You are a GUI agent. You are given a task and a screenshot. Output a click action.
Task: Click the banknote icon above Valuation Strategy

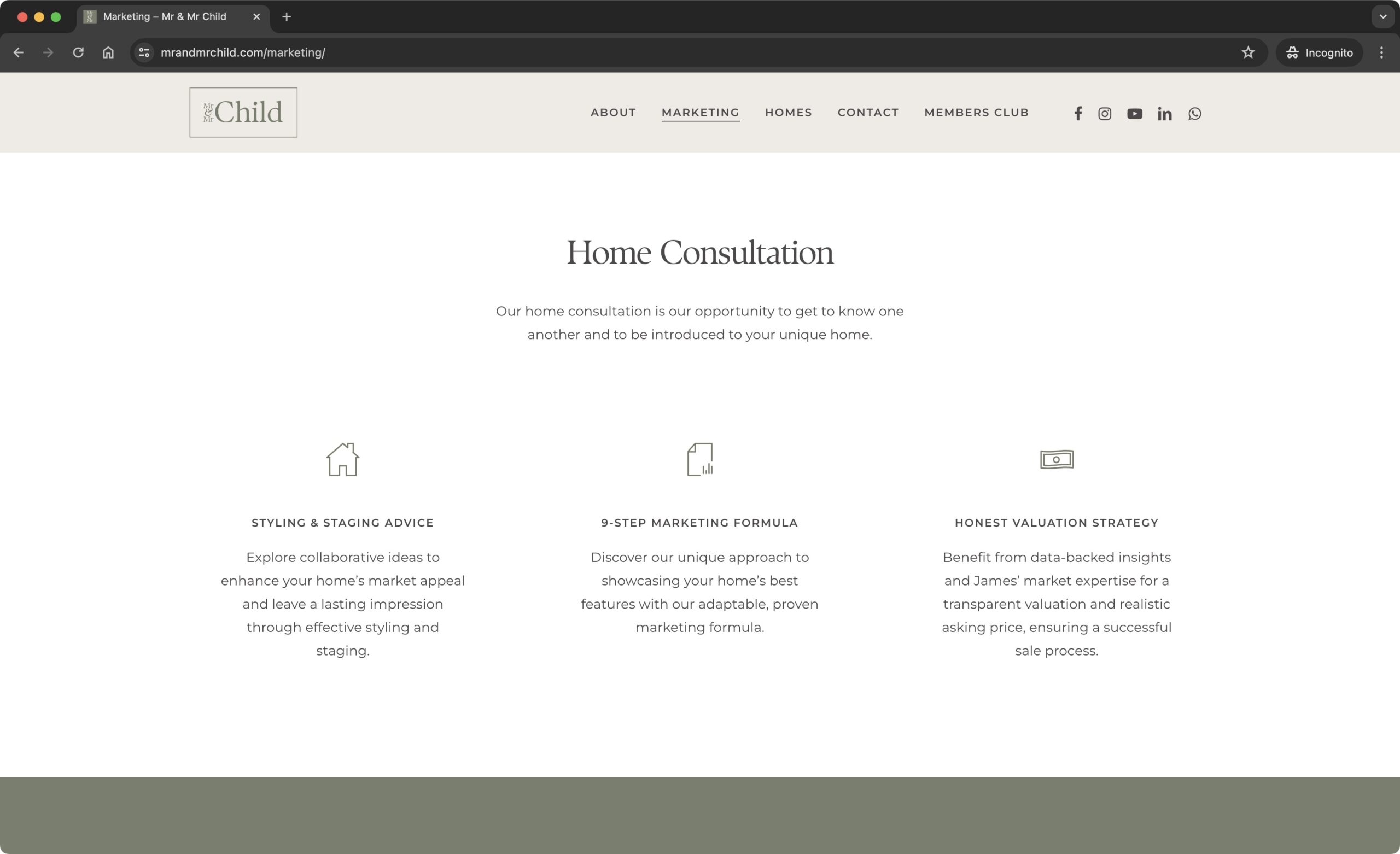(x=1056, y=459)
